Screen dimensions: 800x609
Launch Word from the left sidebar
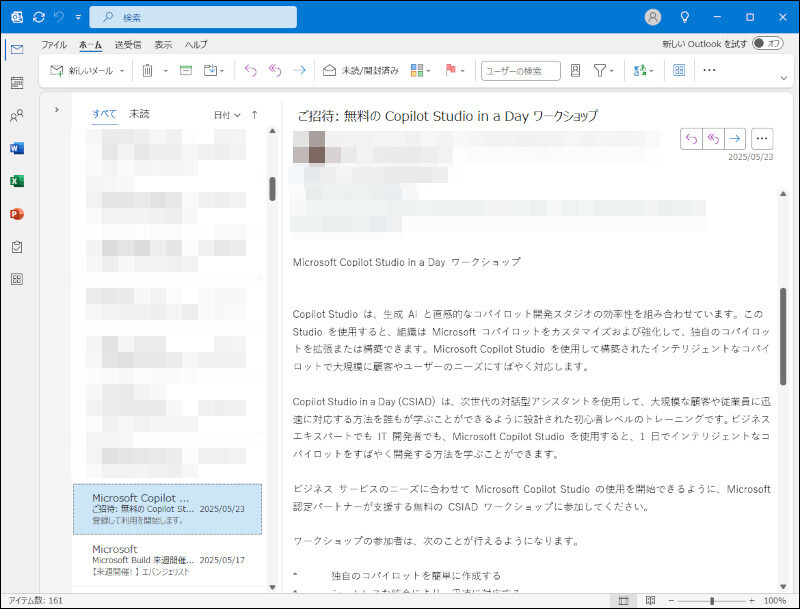coord(17,149)
